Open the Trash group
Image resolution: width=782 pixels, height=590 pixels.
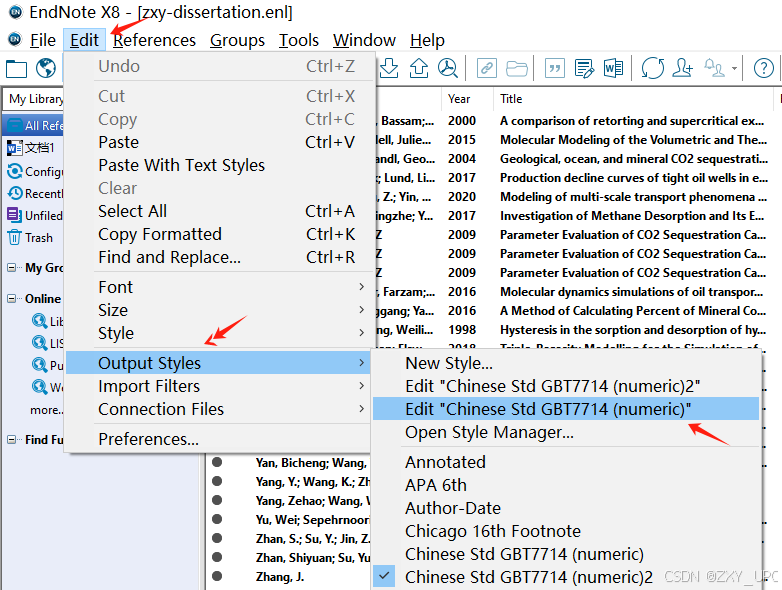point(30,238)
